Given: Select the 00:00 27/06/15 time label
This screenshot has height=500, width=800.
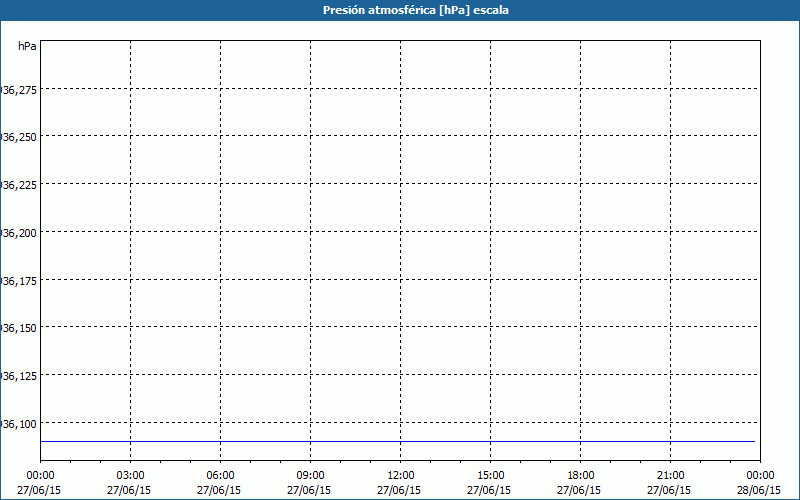Looking at the screenshot, I should tap(40, 482).
